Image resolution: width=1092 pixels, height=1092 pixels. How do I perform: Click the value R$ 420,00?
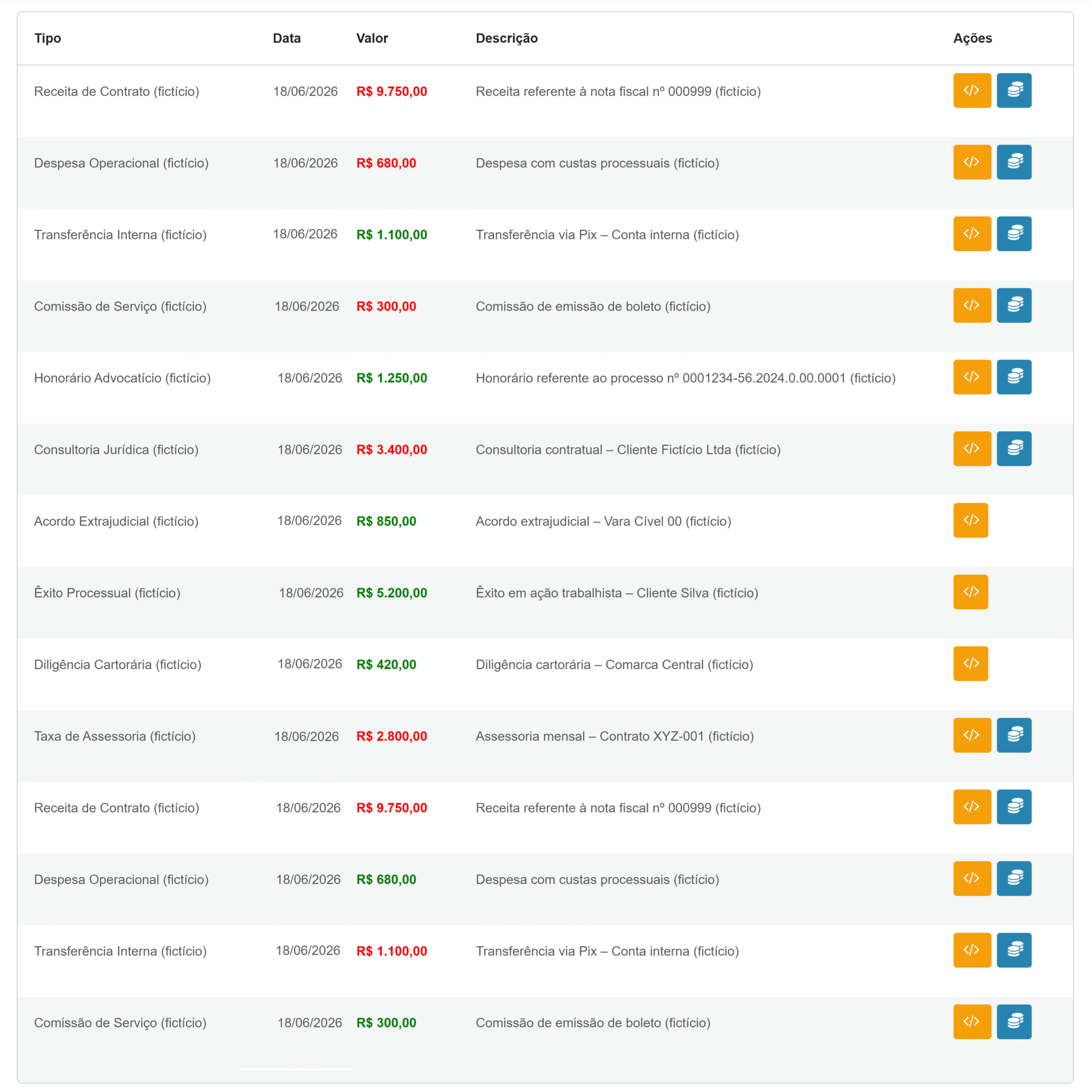[x=386, y=665]
